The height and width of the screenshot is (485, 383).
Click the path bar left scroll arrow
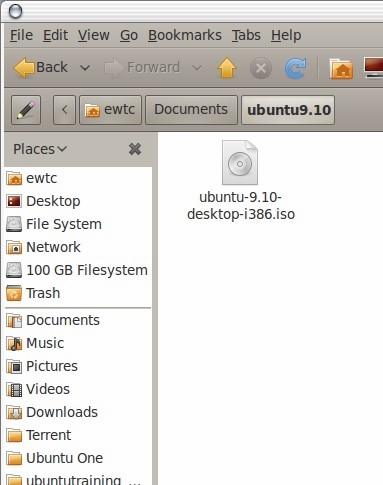(x=64, y=110)
